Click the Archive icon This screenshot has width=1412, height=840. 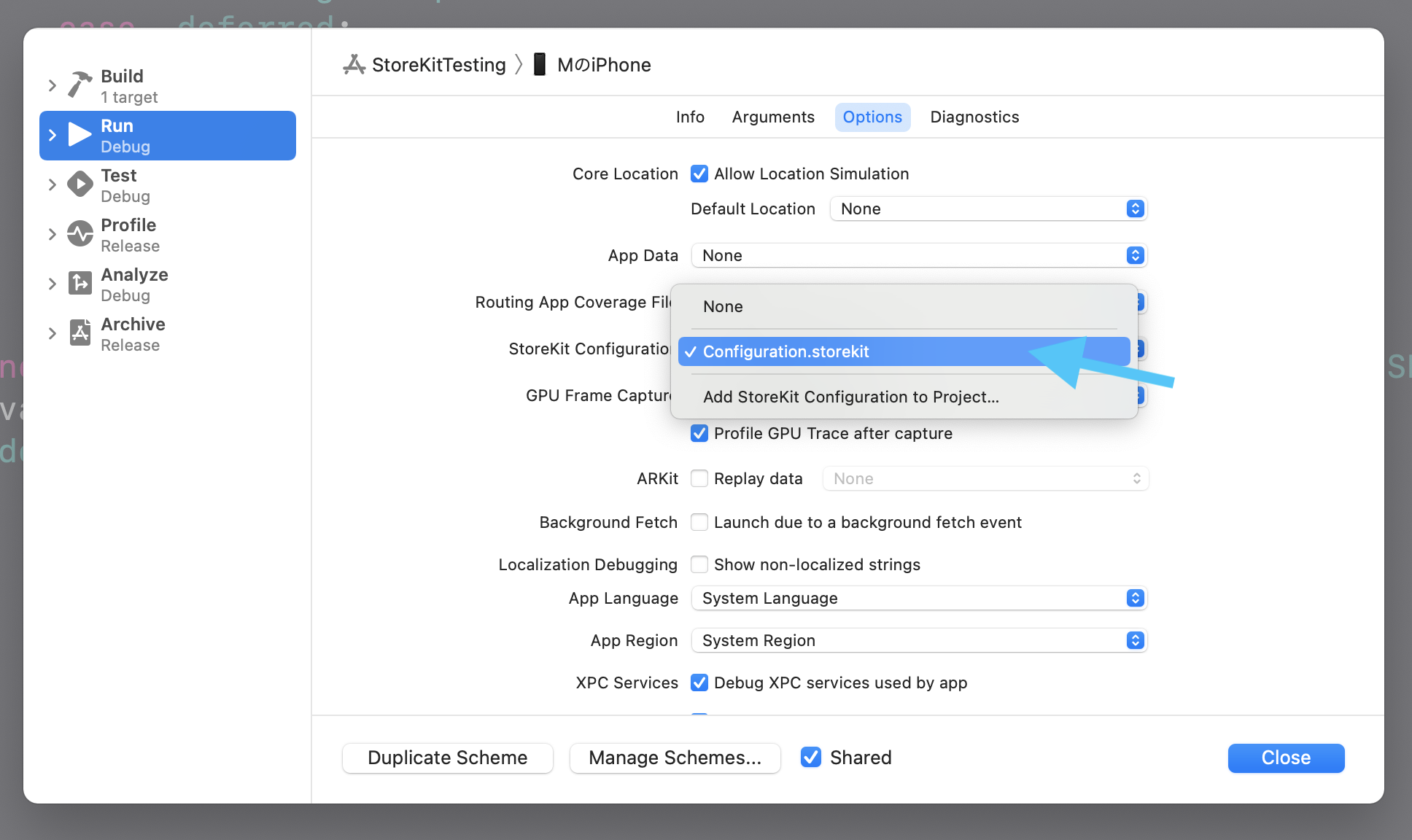coord(80,332)
